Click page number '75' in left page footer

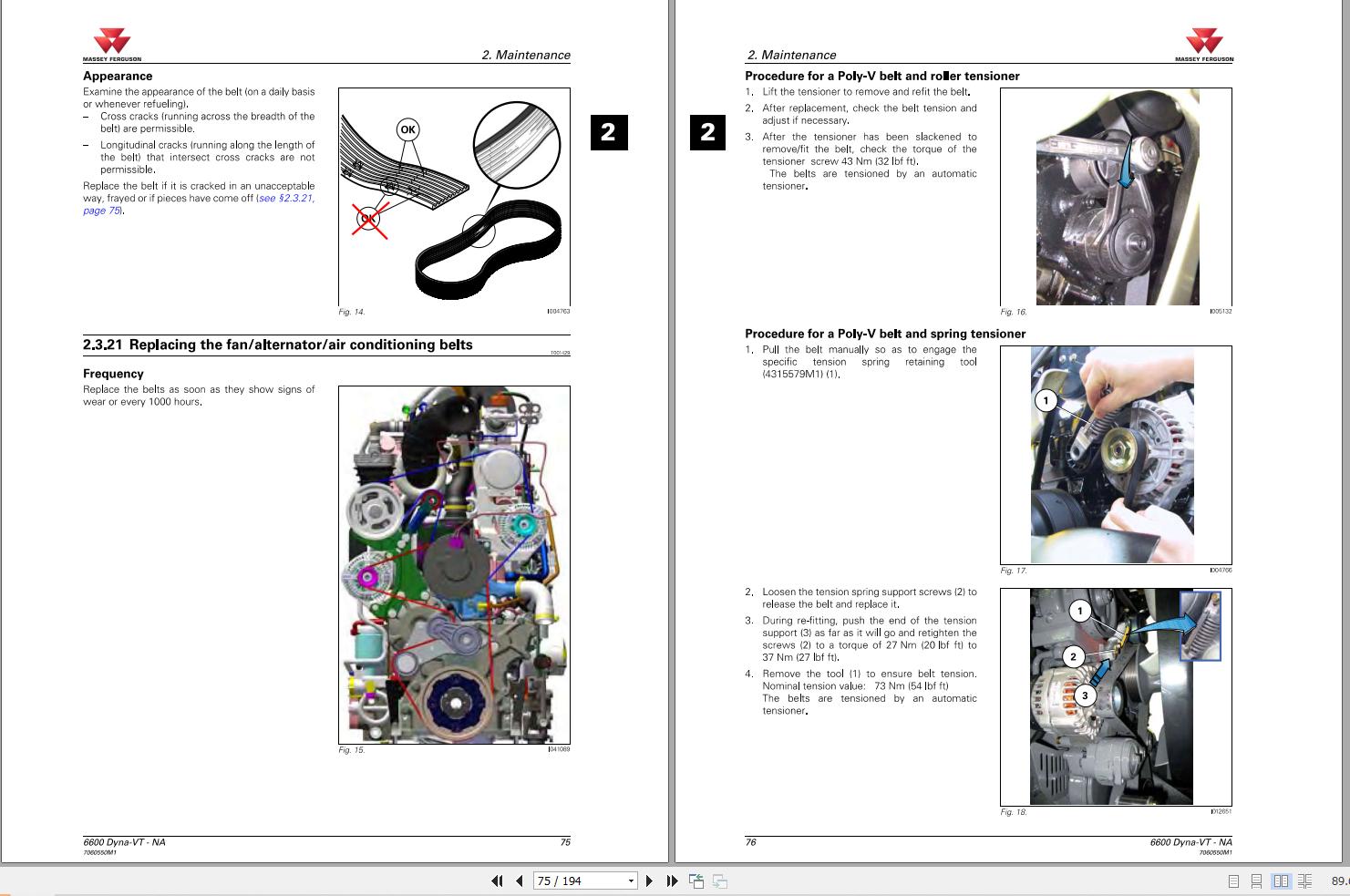[565, 842]
